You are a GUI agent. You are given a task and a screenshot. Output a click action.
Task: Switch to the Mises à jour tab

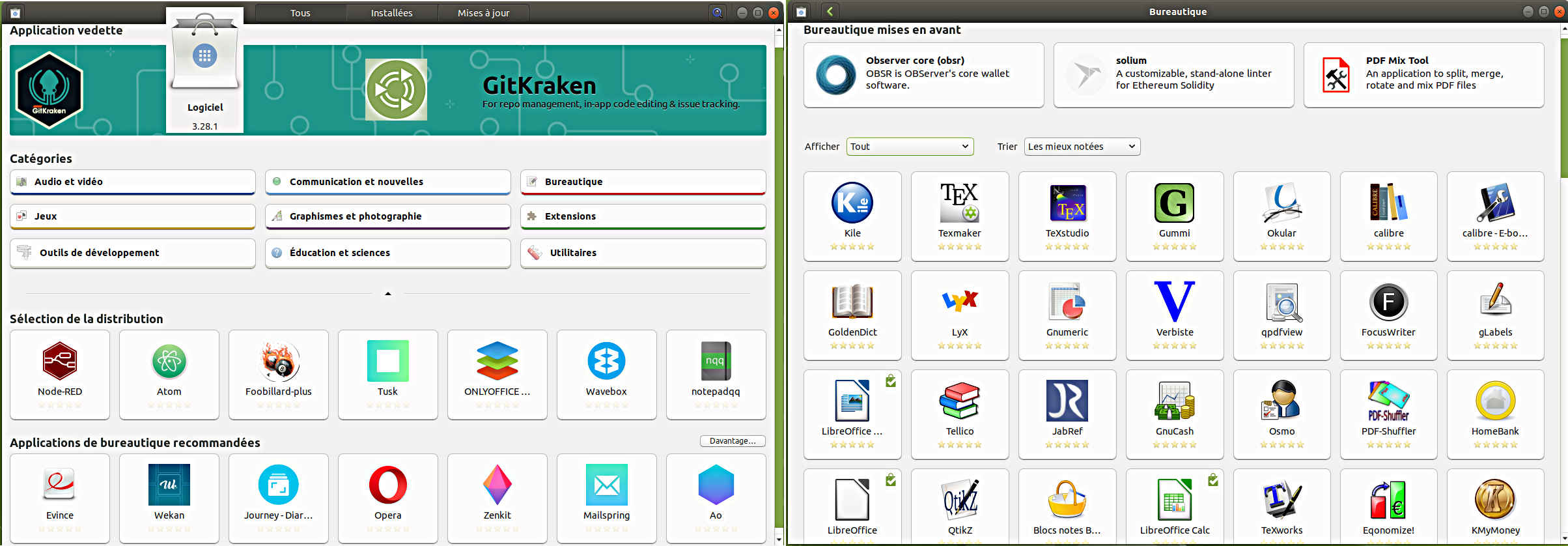tap(483, 13)
